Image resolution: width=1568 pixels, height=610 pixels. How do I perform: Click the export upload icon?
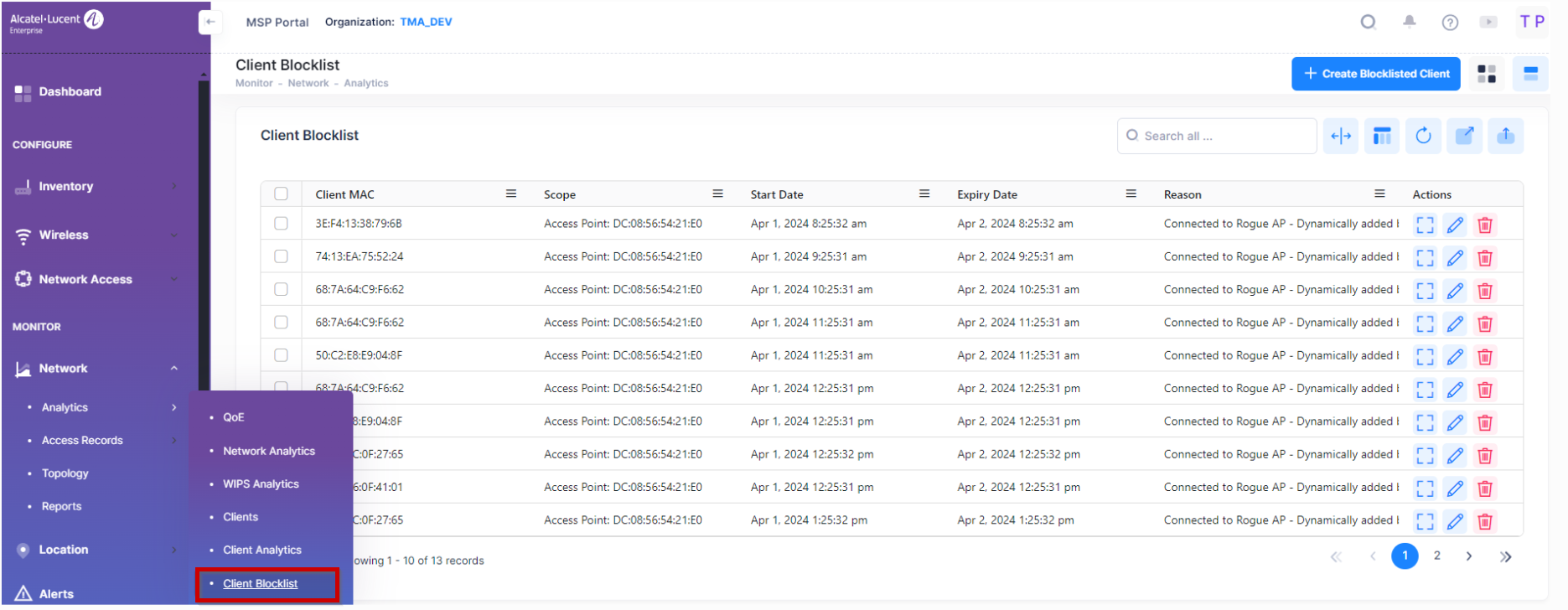tap(1505, 136)
